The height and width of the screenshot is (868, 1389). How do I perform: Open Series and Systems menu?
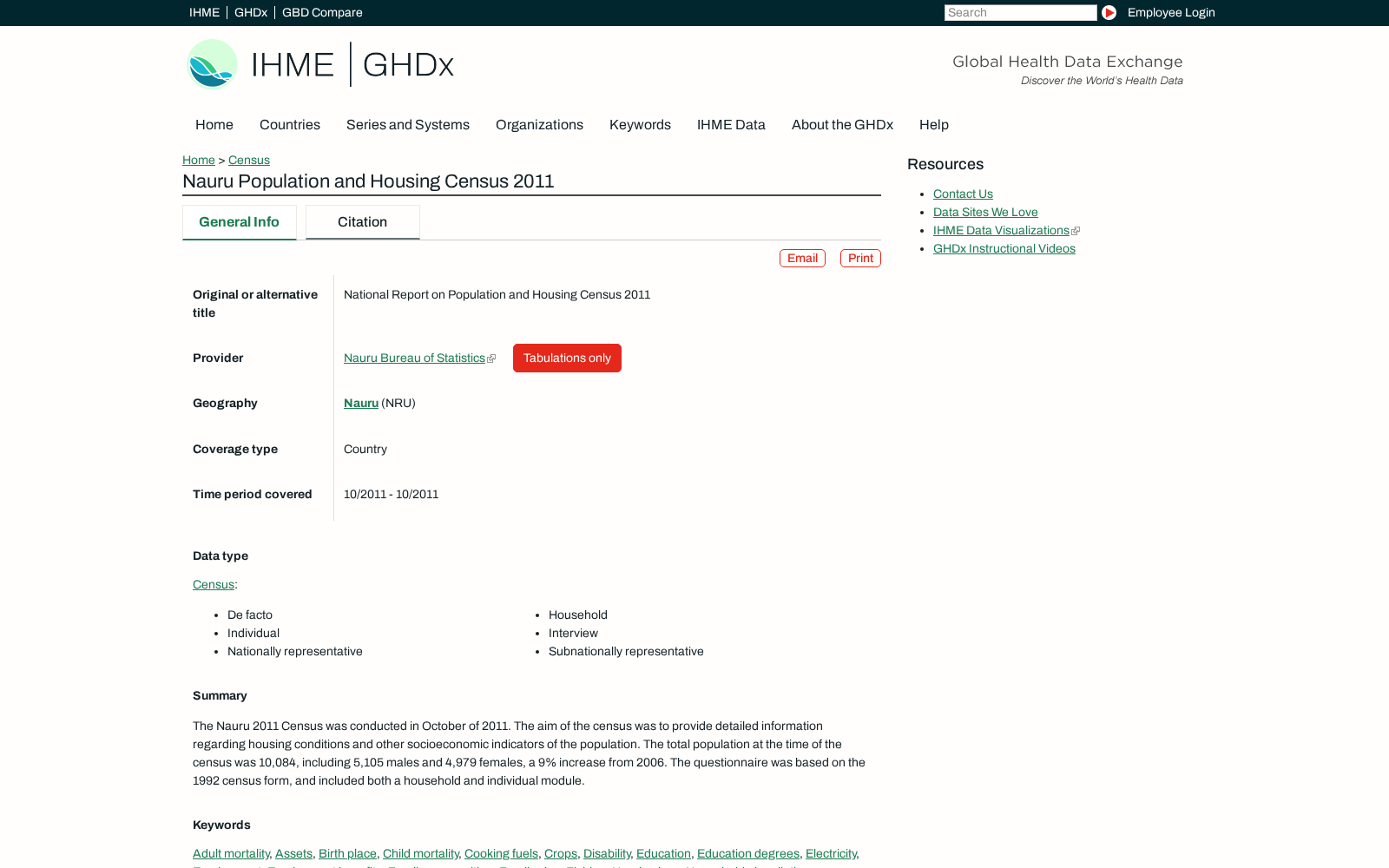tap(408, 124)
